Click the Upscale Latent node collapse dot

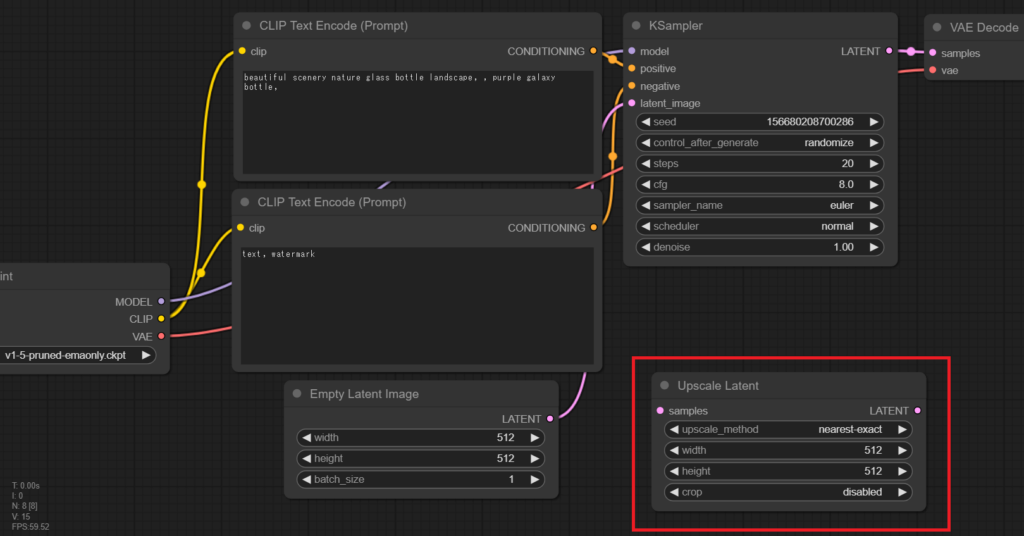[x=665, y=386]
